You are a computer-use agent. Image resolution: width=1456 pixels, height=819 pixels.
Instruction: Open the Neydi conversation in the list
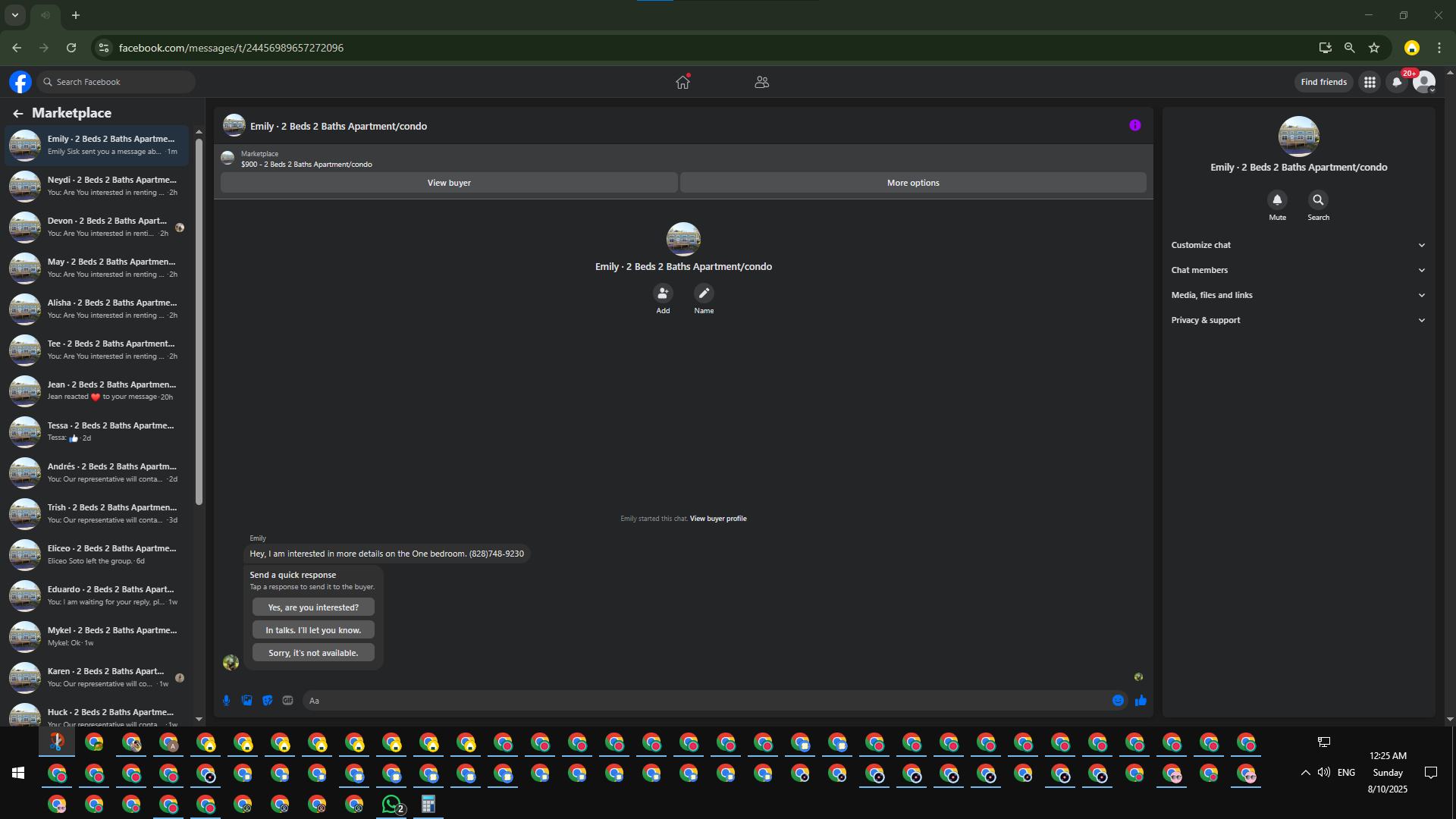tap(97, 186)
